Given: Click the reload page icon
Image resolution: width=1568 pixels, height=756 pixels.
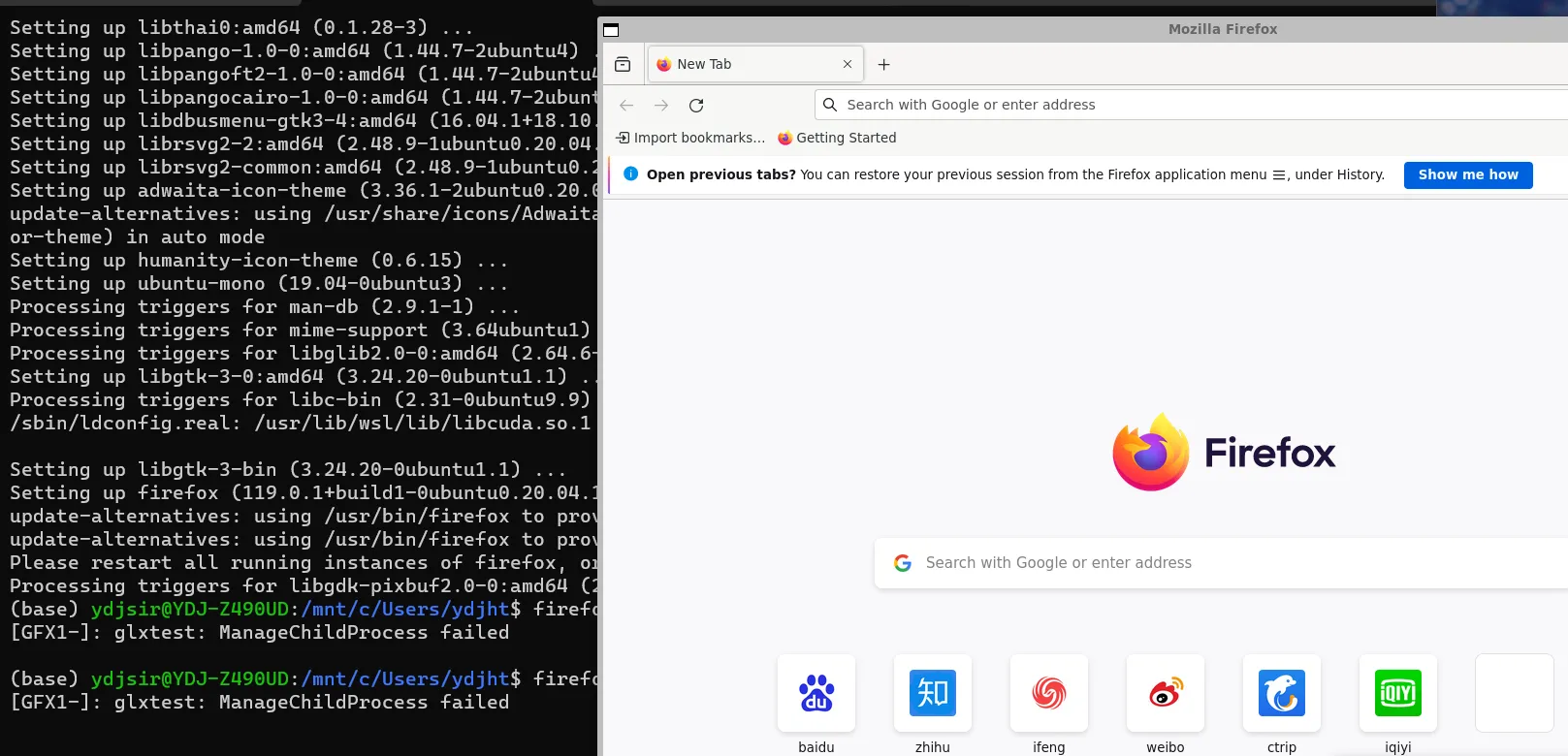Looking at the screenshot, I should (696, 106).
